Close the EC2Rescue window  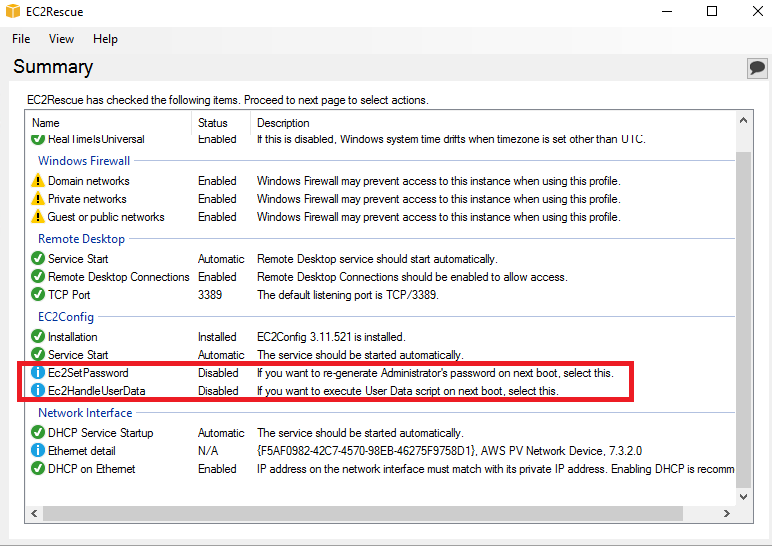click(758, 11)
